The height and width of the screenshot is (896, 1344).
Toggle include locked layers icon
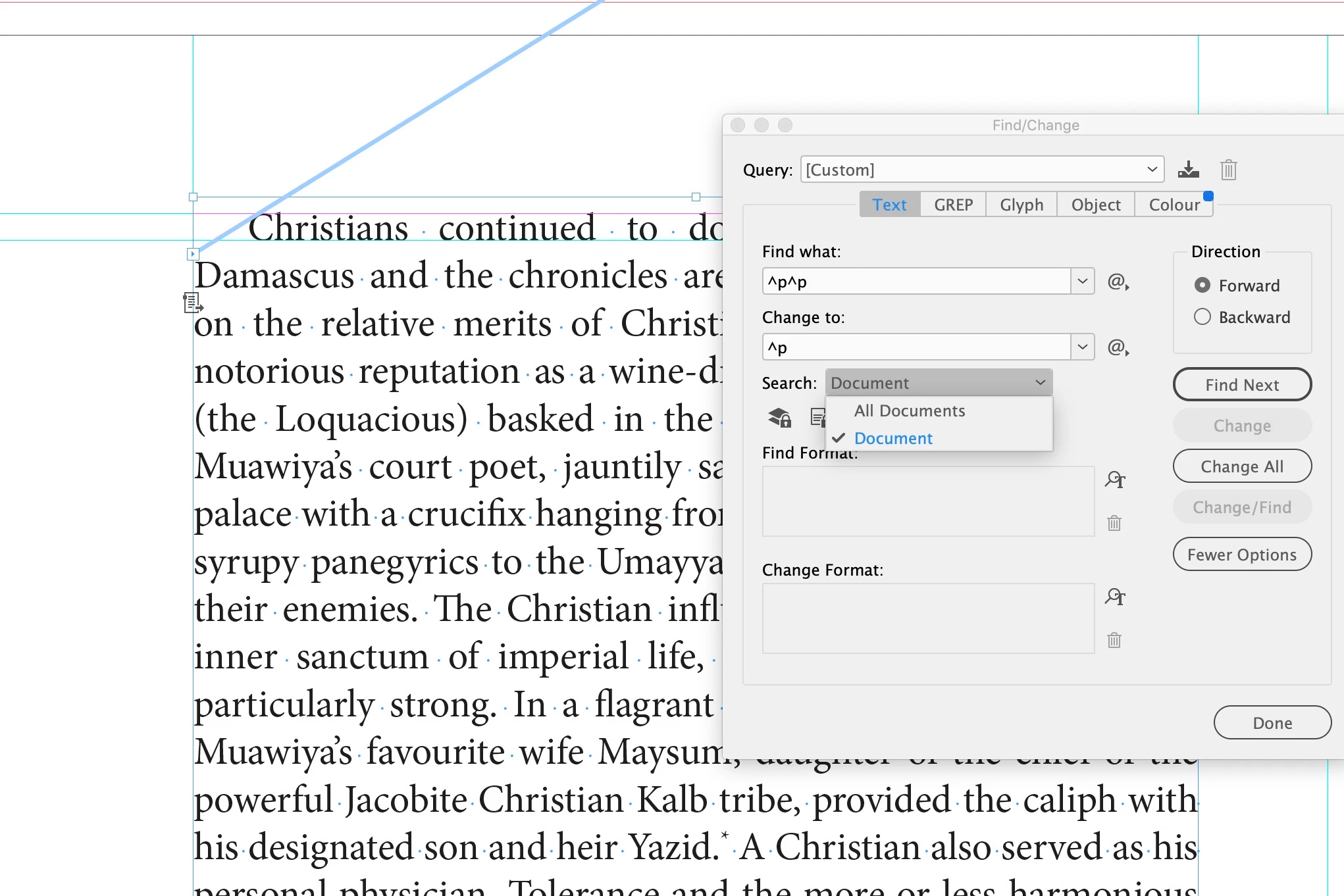coord(780,417)
